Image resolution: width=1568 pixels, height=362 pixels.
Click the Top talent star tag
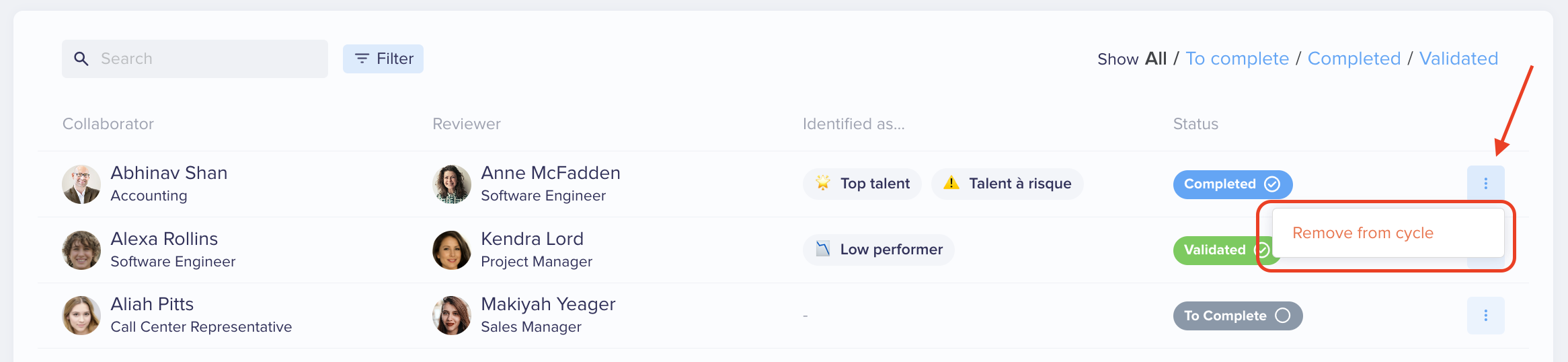862,184
